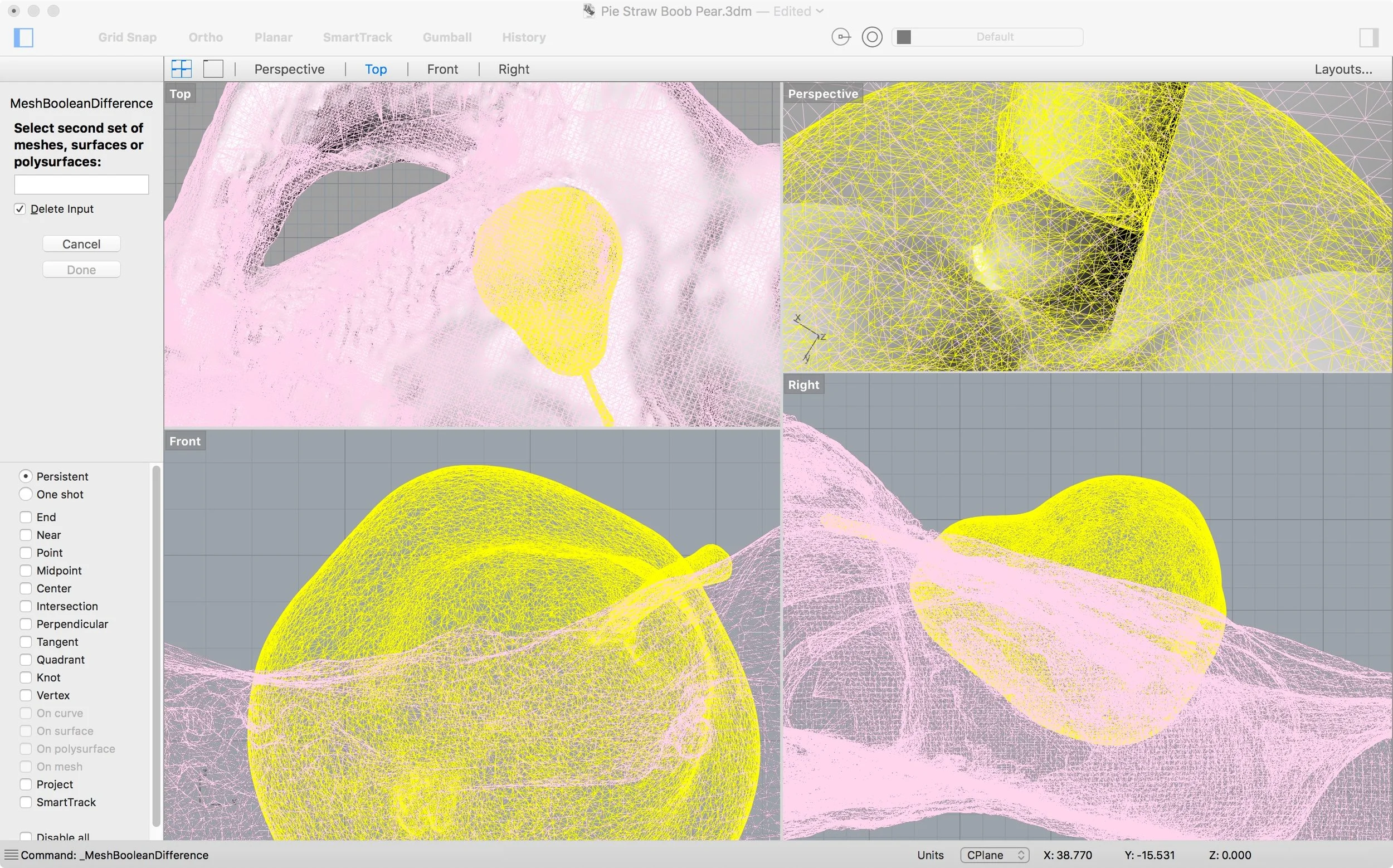Select the single-viewport layout icon

click(x=213, y=69)
